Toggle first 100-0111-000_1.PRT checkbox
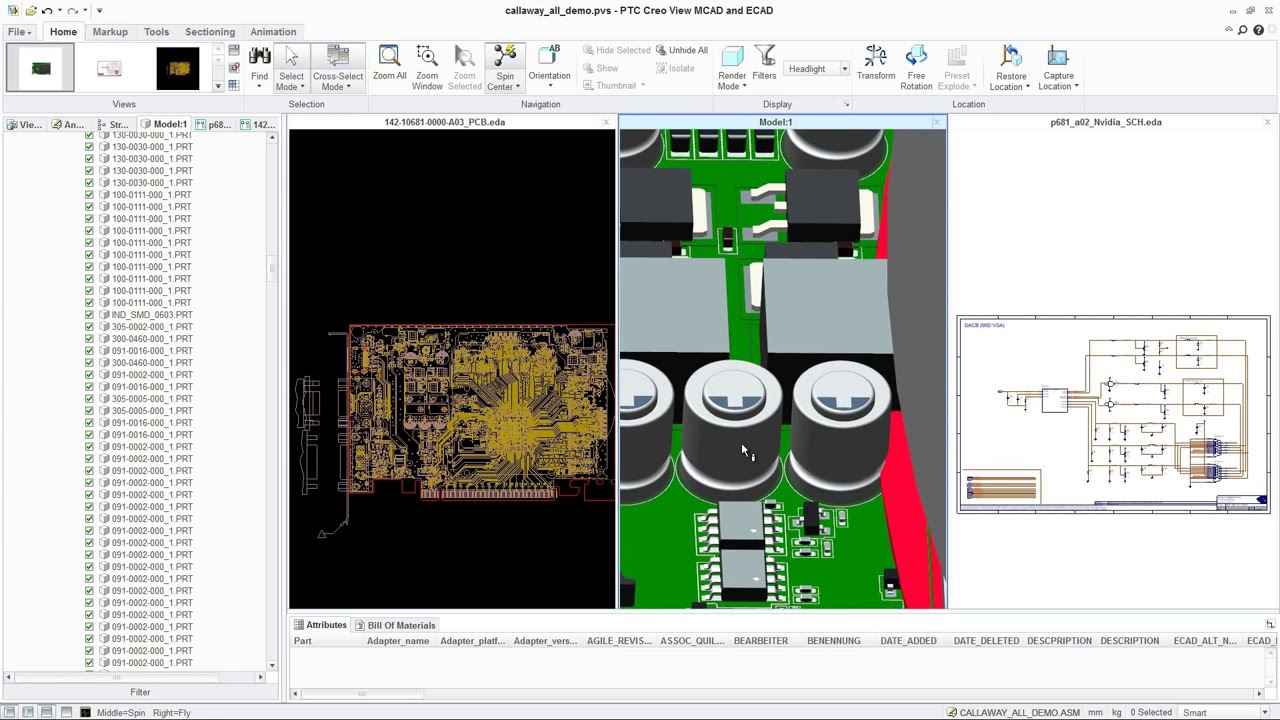The image size is (1280, 720). tap(89, 195)
